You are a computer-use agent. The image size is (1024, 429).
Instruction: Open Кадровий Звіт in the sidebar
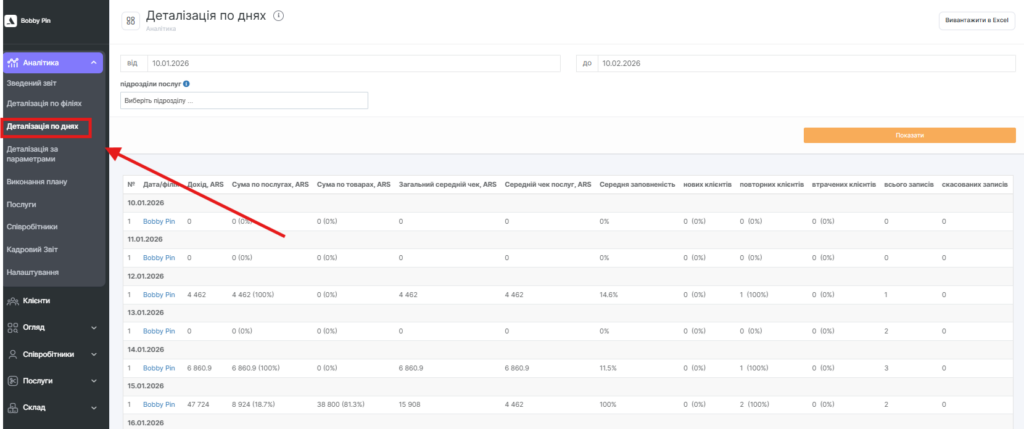click(34, 246)
